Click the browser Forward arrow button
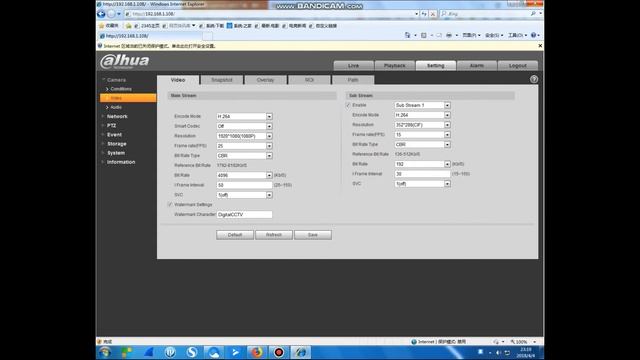 coord(111,14)
